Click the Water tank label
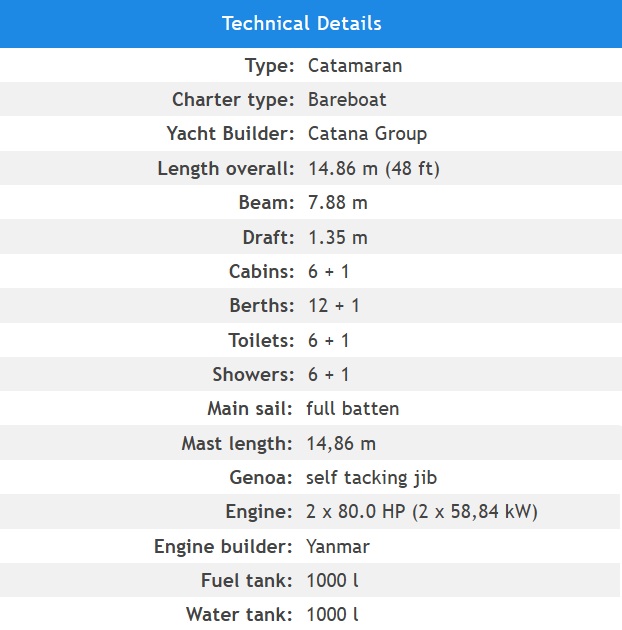 click(239, 615)
